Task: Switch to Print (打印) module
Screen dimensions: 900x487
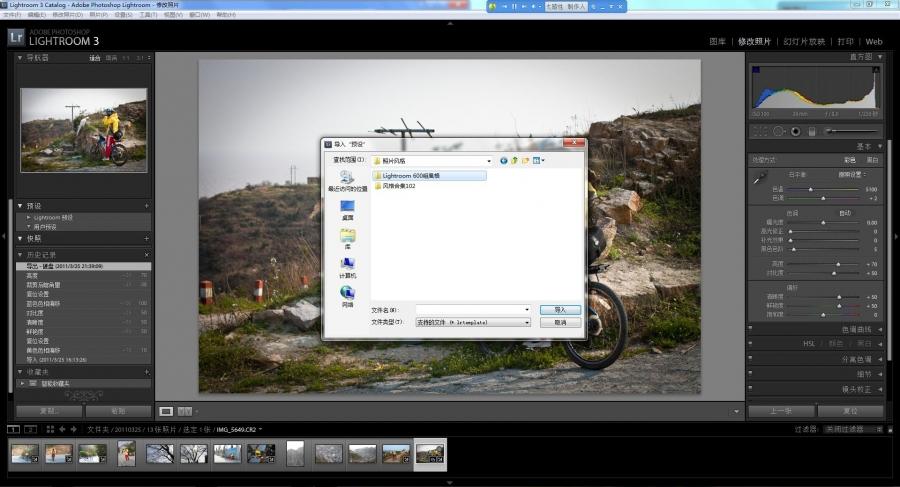Action: tap(845, 41)
